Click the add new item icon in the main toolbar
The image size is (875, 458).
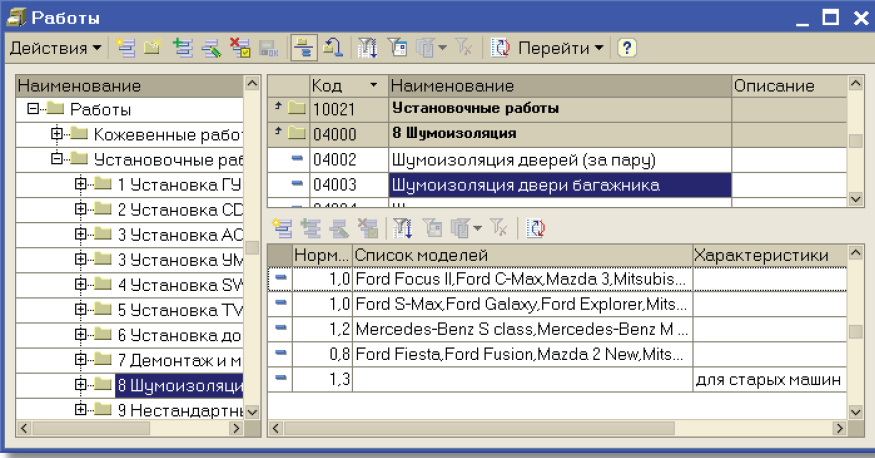pos(124,48)
